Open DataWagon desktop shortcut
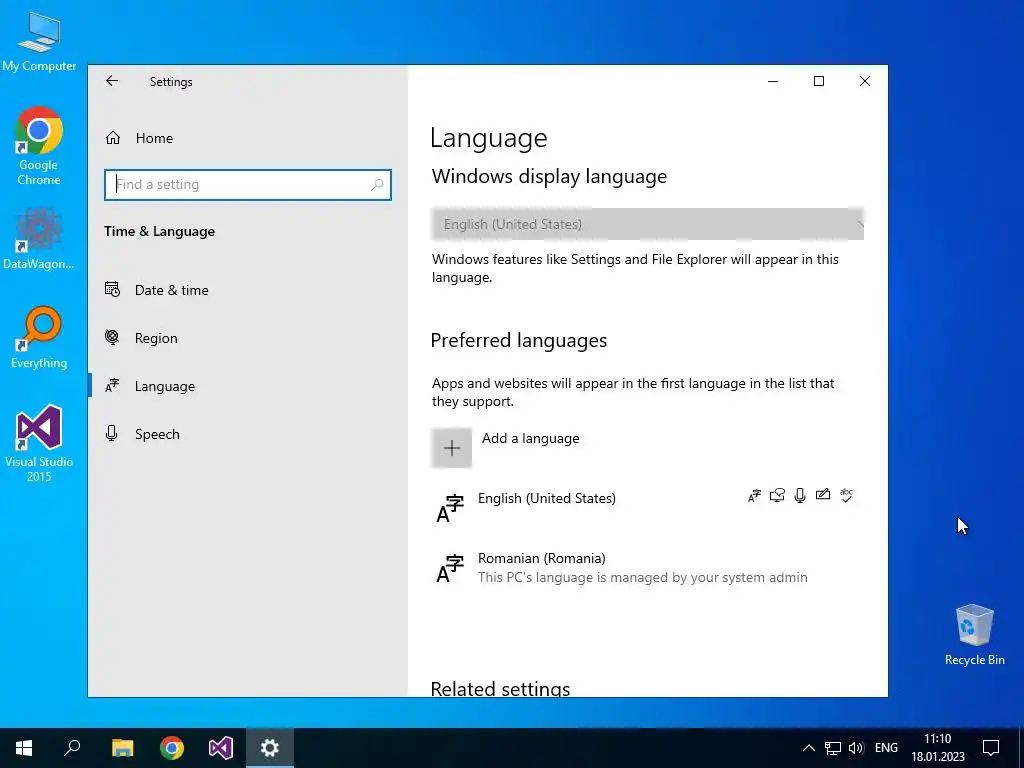Screen dimensions: 1024x768 point(39,238)
